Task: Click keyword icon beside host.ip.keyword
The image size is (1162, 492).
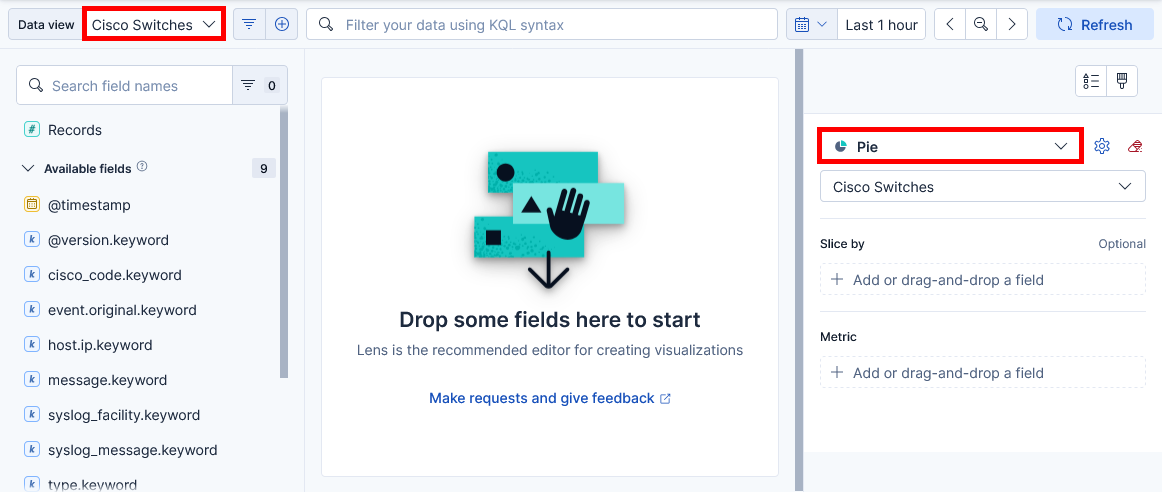Action: click(x=31, y=345)
